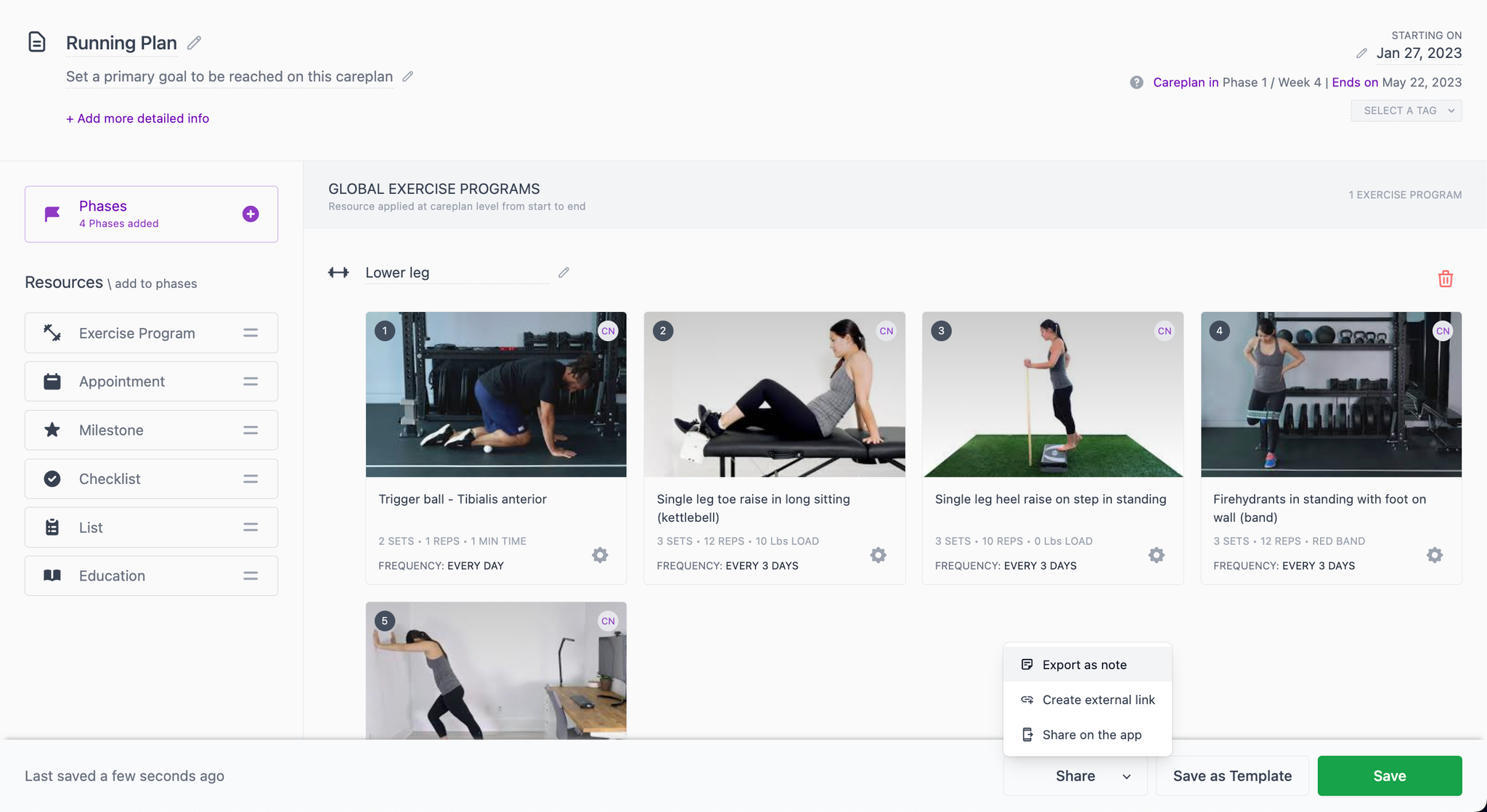Add a new phase with the plus icon
Image resolution: width=1487 pixels, height=812 pixels.
[x=250, y=214]
